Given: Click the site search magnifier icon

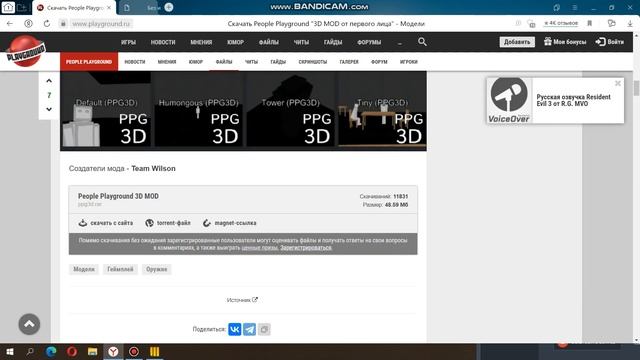Looking at the screenshot, I should pyautogui.click(x=422, y=42).
